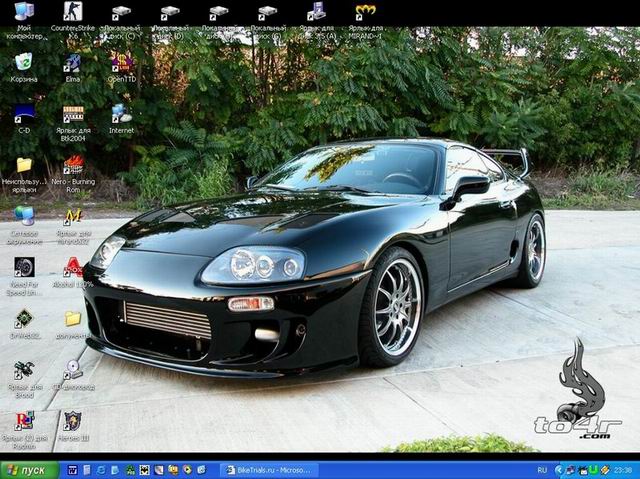The height and width of the screenshot is (479, 640).
Task: Open the Heroes III desktop shortcut
Action: click(72, 421)
